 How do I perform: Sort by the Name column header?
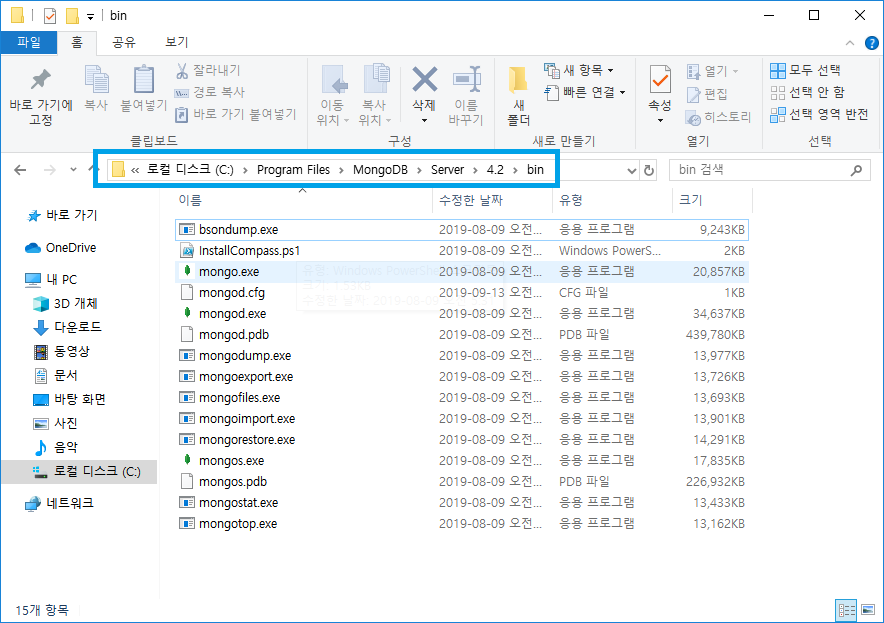304,200
